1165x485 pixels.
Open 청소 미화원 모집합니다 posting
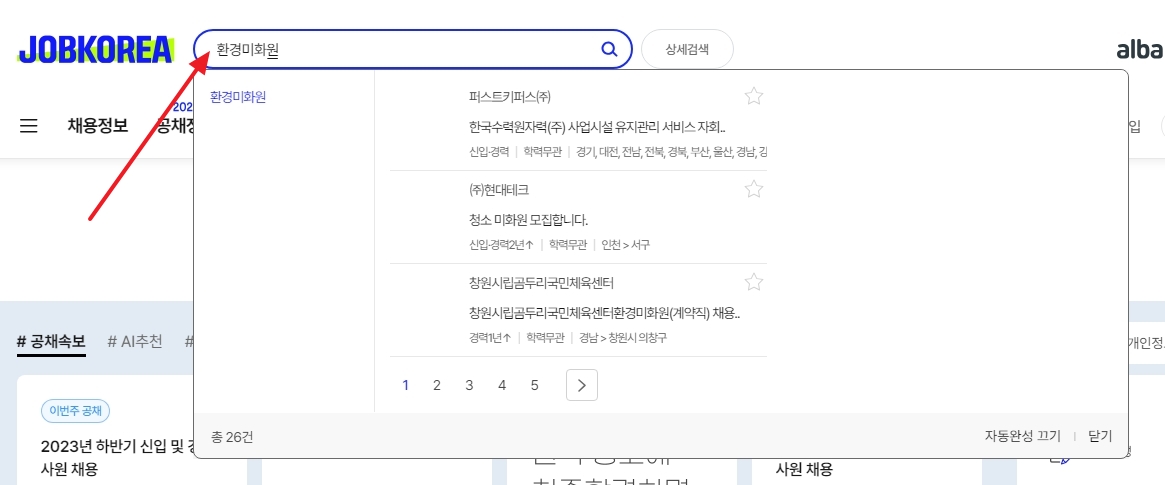[529, 220]
